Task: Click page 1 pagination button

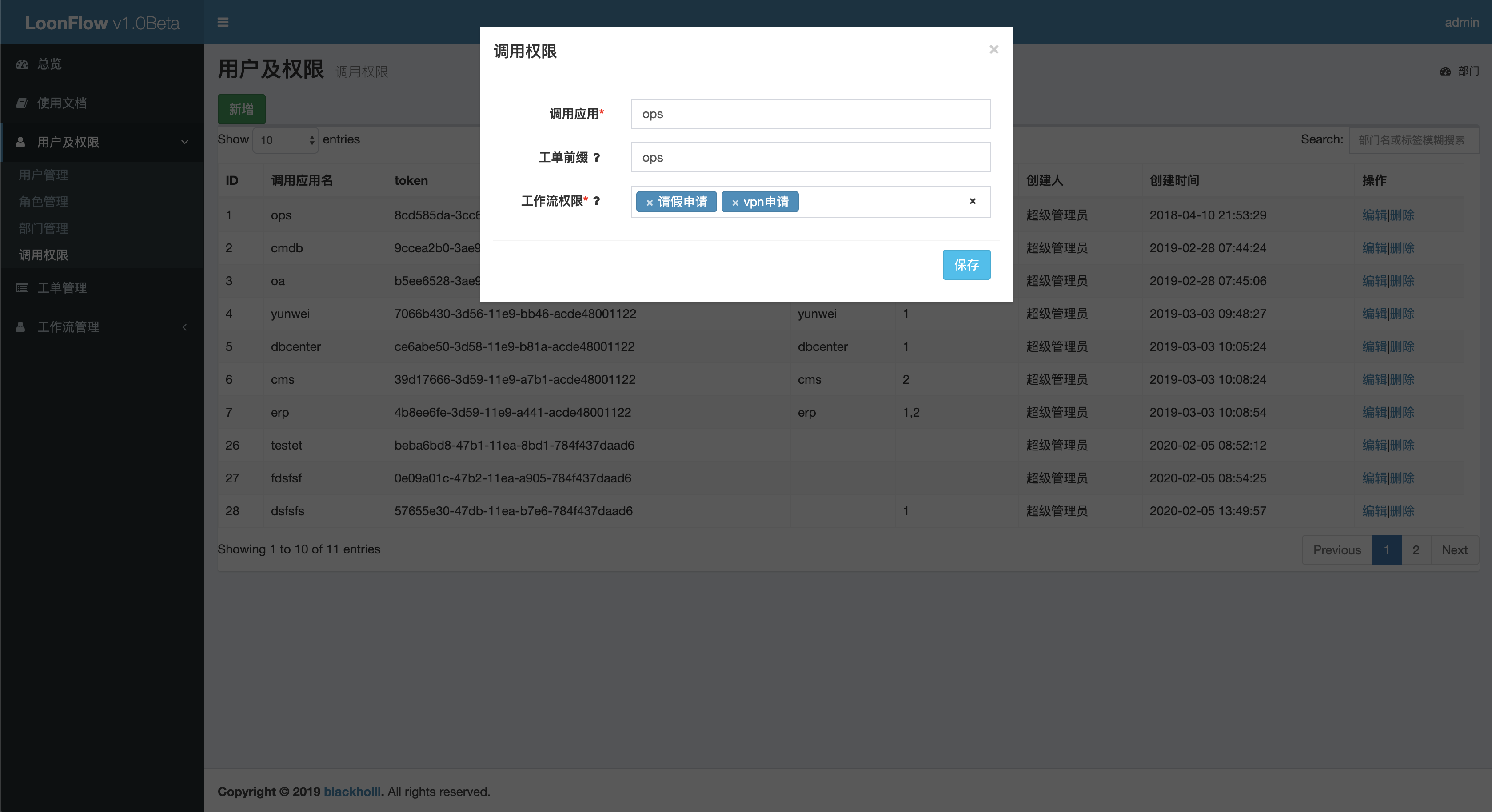Action: pos(1387,549)
